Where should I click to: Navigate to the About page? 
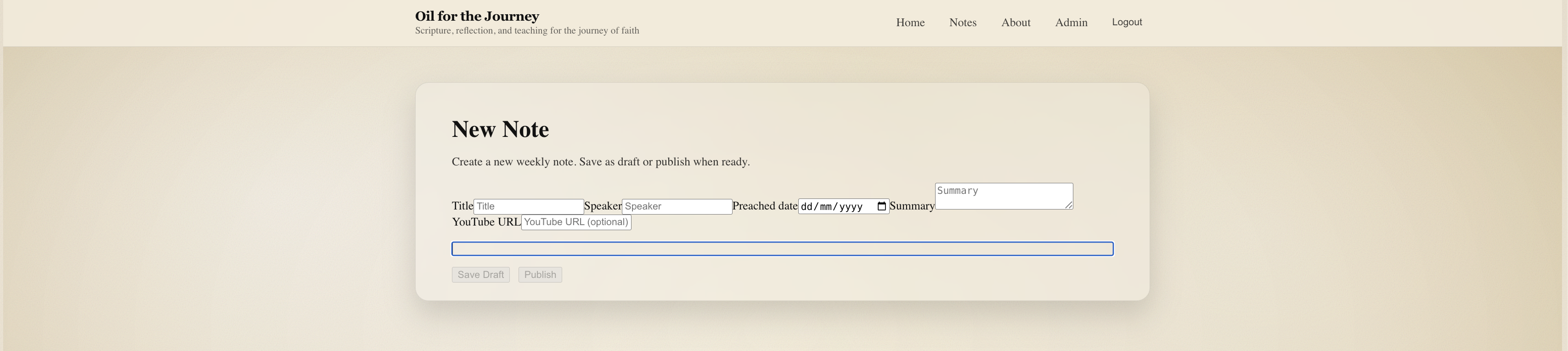pos(1015,23)
